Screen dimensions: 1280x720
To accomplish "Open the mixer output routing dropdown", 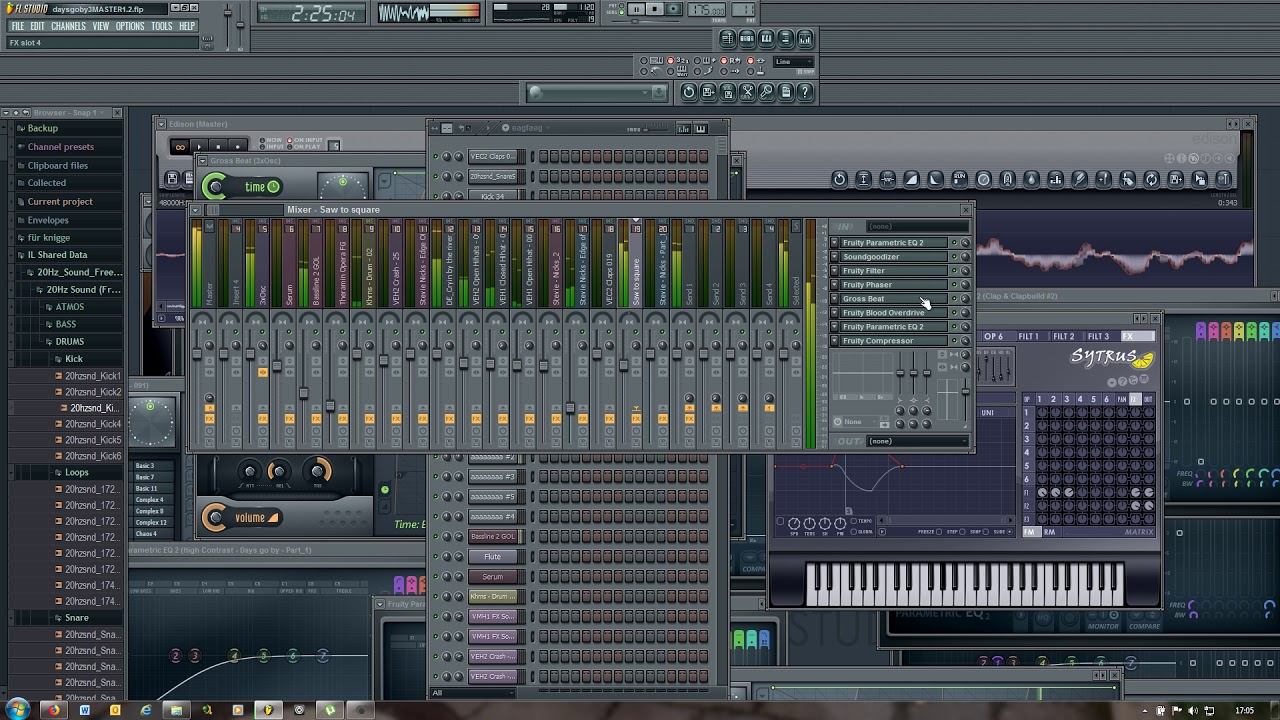I will coord(915,441).
